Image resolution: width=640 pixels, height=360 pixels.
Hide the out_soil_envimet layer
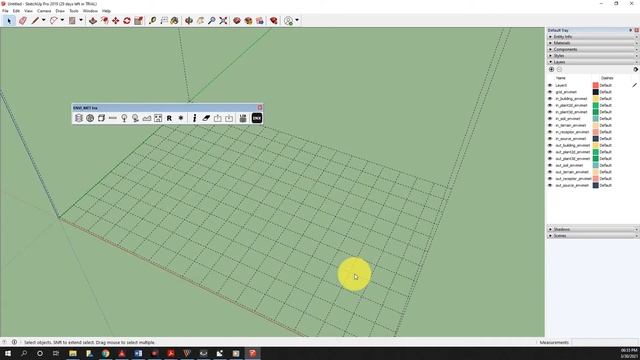550,165
